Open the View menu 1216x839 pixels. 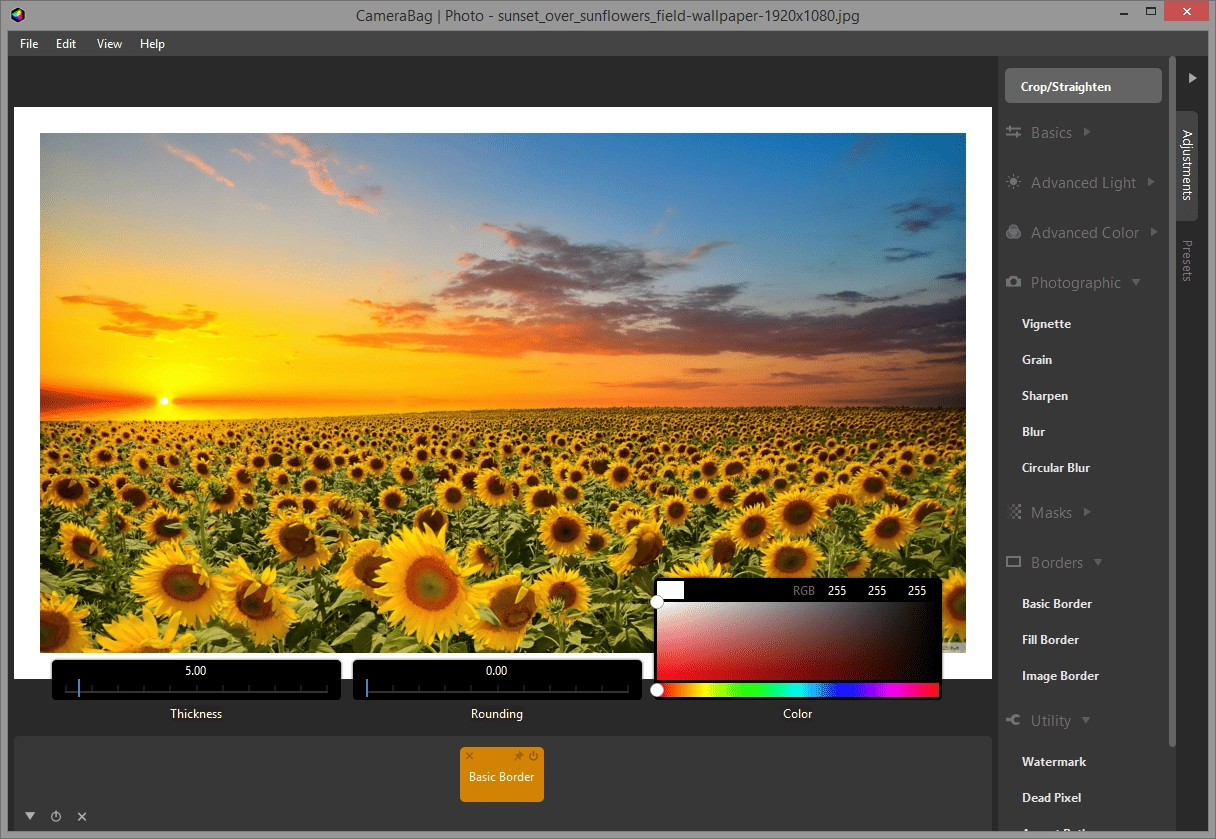[x=110, y=44]
